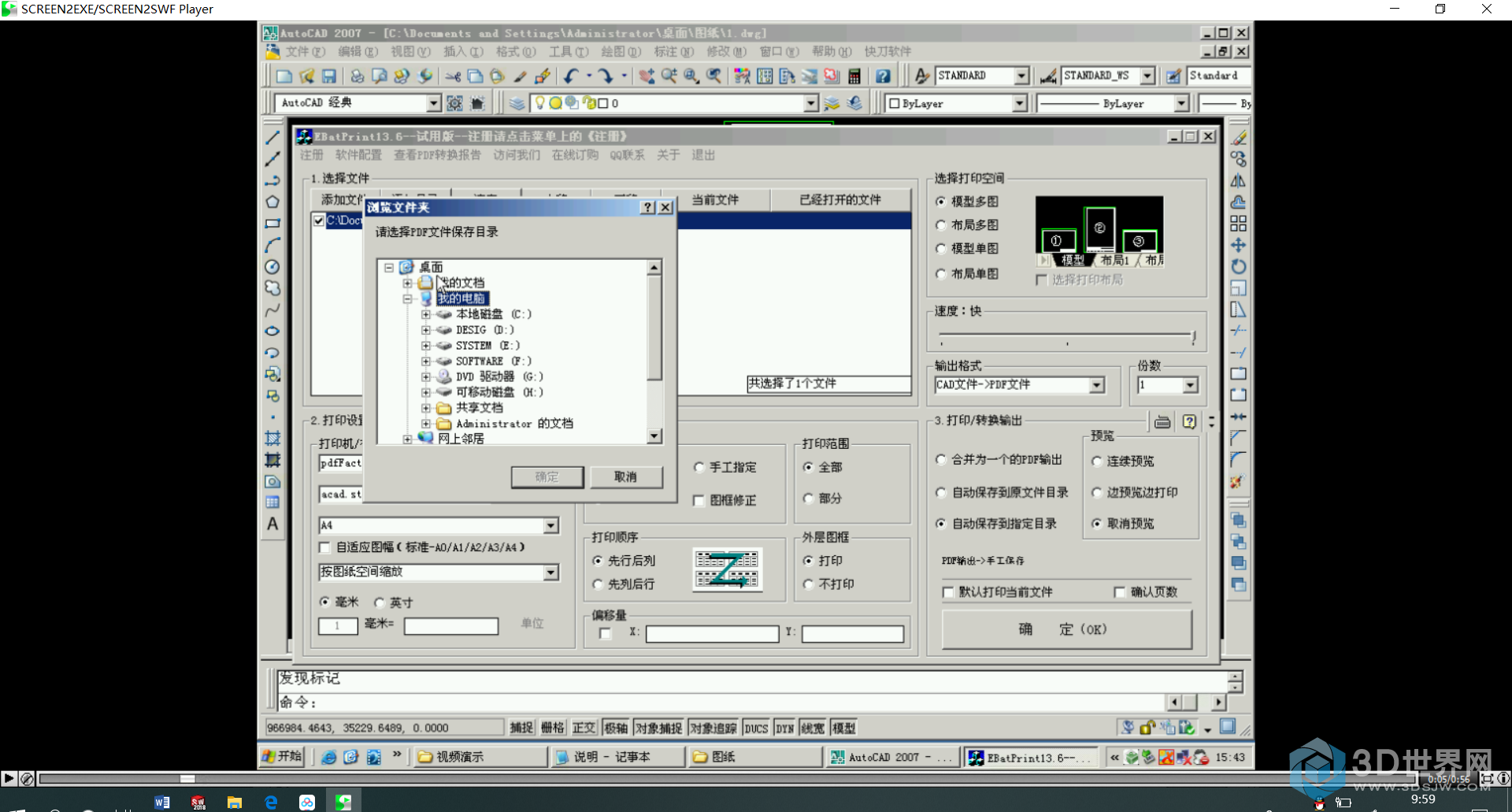The image size is (1512, 812).
Task: Open EBatPrint 注册 menu
Action: (311, 155)
